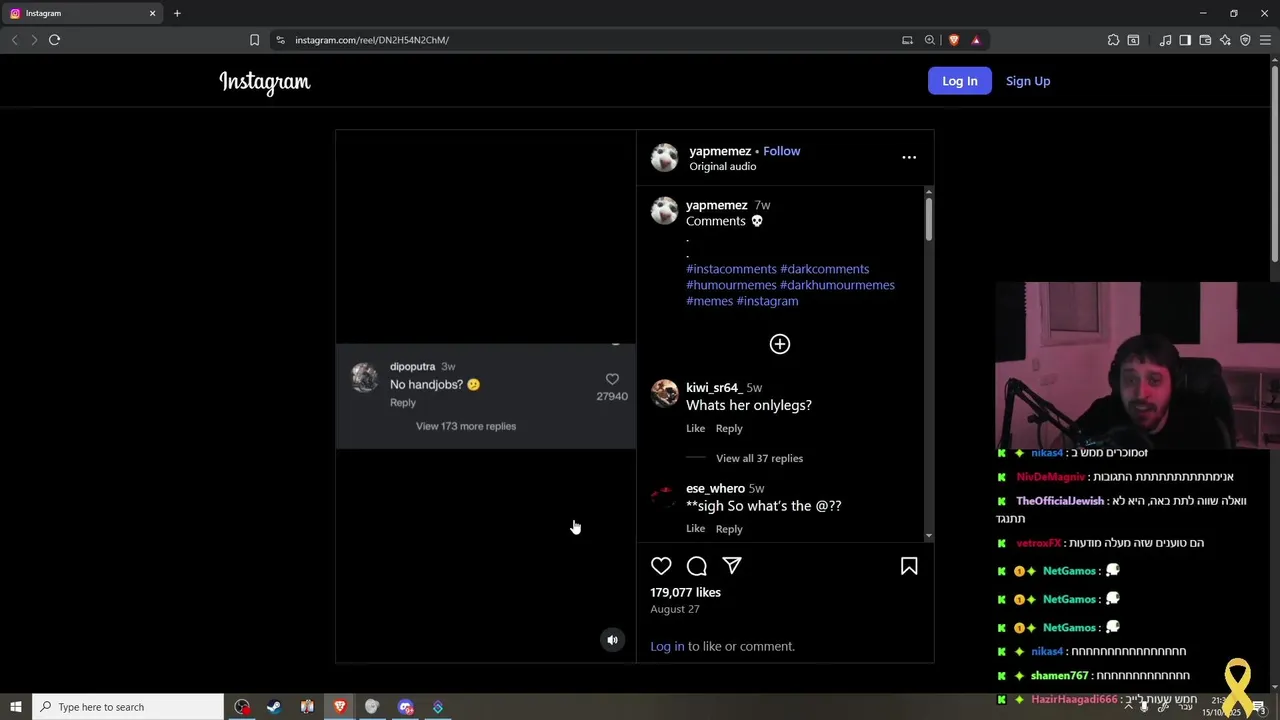Open kiwi_sr64_ commenter profile
This screenshot has width=1280, height=720.
coord(713,388)
